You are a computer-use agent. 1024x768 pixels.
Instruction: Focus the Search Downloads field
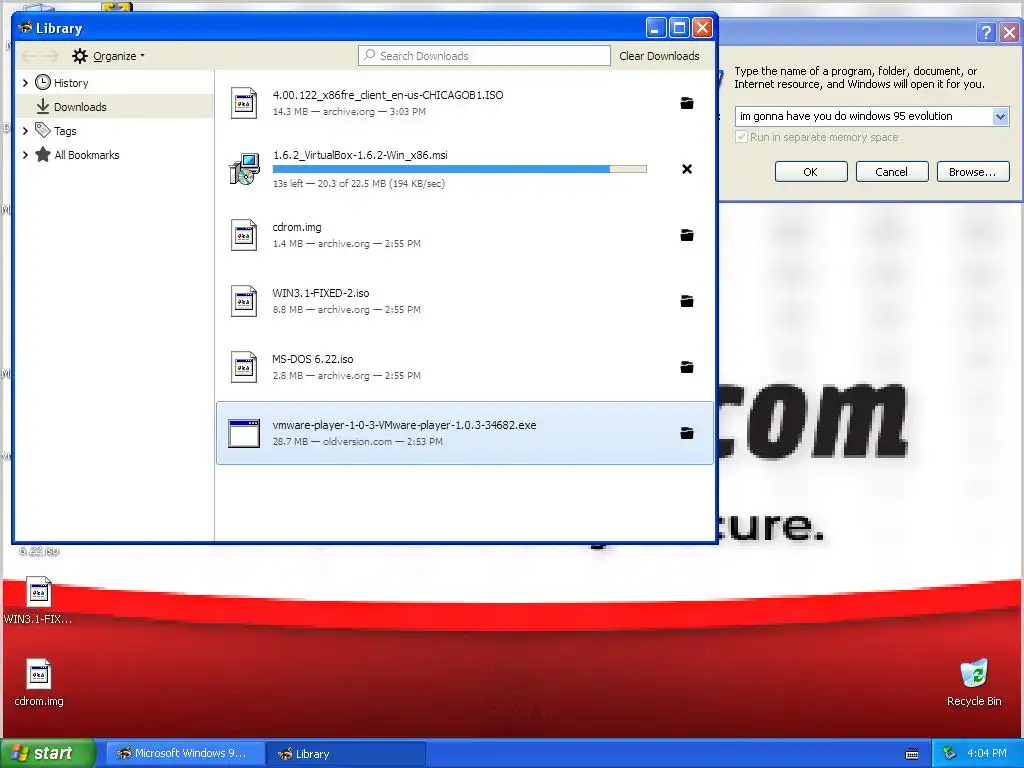coord(484,56)
